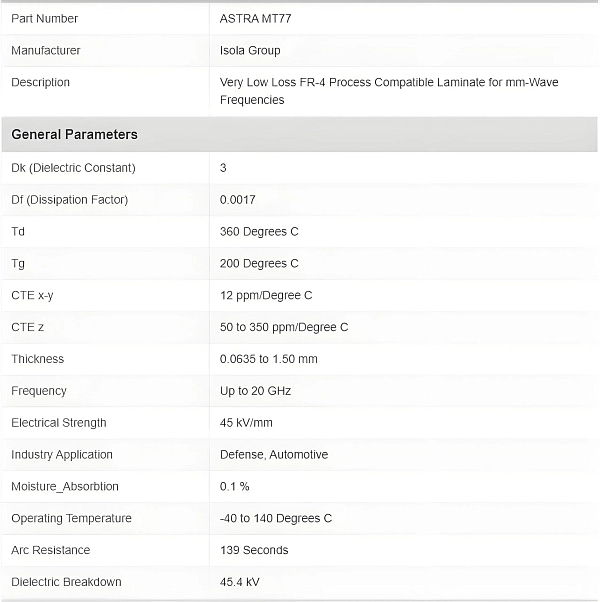Image resolution: width=600 pixels, height=602 pixels.
Task: Click the Isola Group manufacturer name
Action: [x=250, y=50]
